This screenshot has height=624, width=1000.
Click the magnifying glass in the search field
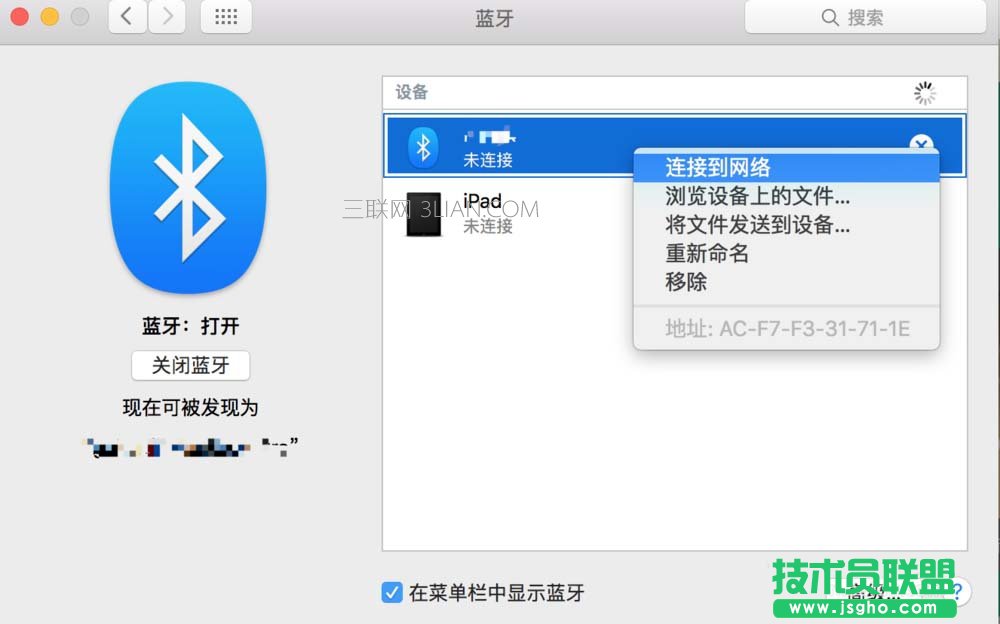coord(829,16)
